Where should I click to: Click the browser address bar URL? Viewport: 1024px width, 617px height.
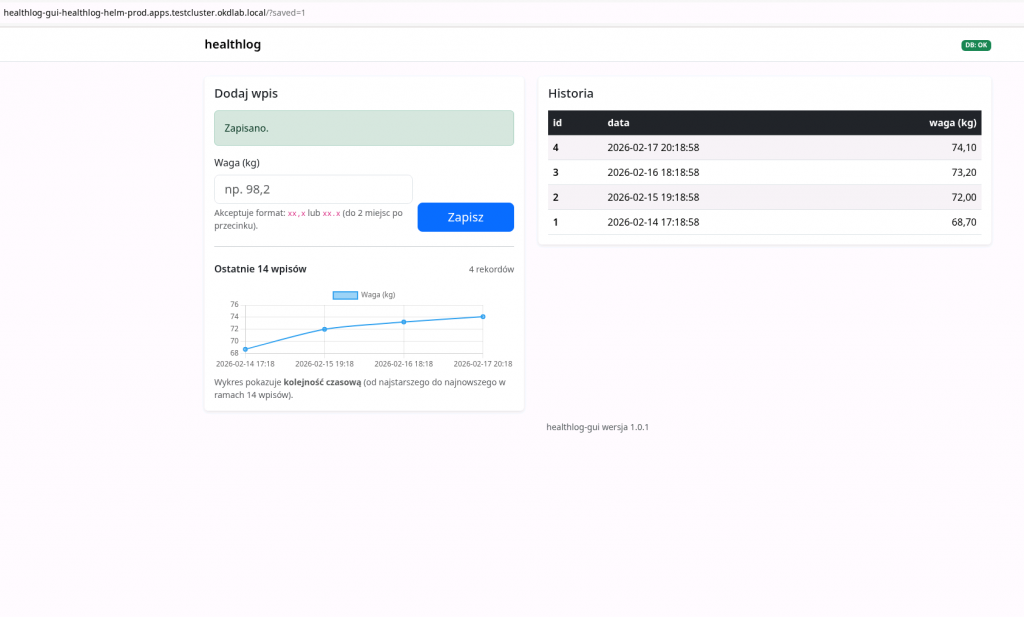point(155,12)
